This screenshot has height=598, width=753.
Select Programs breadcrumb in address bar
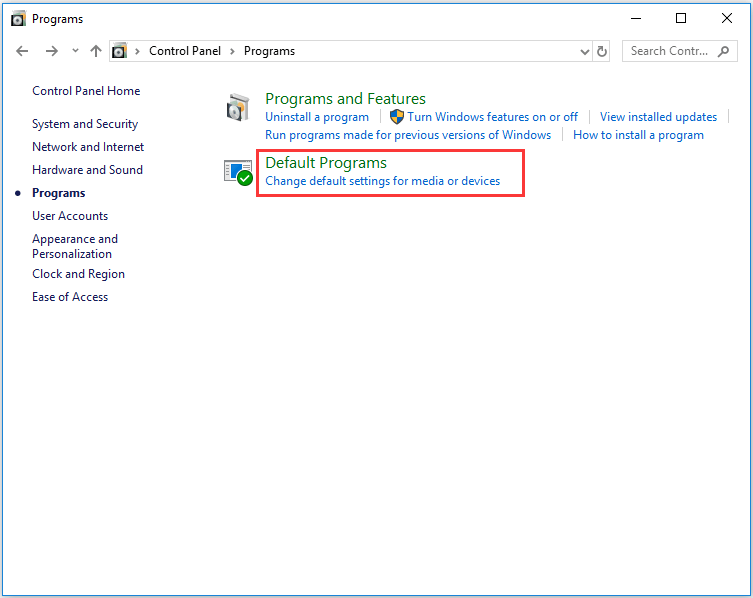(x=269, y=51)
